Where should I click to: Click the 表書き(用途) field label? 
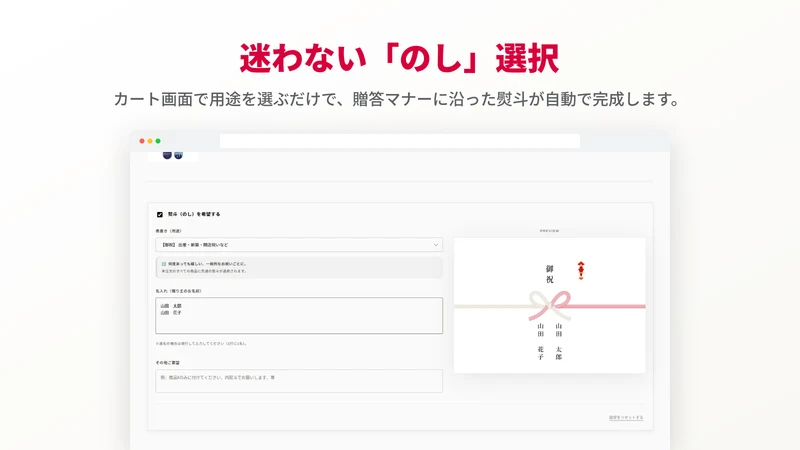point(168,231)
